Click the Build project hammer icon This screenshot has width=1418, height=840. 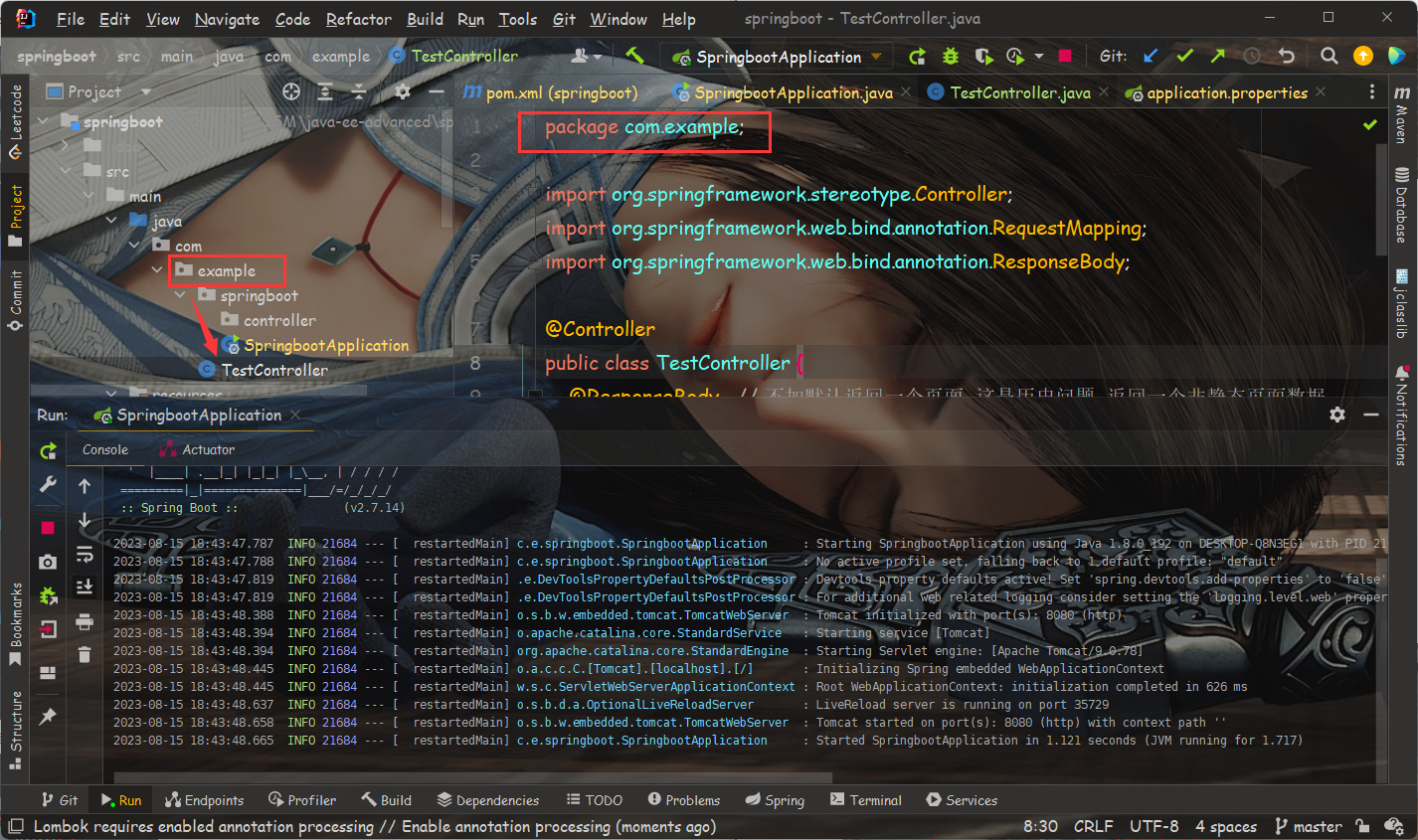tap(634, 56)
